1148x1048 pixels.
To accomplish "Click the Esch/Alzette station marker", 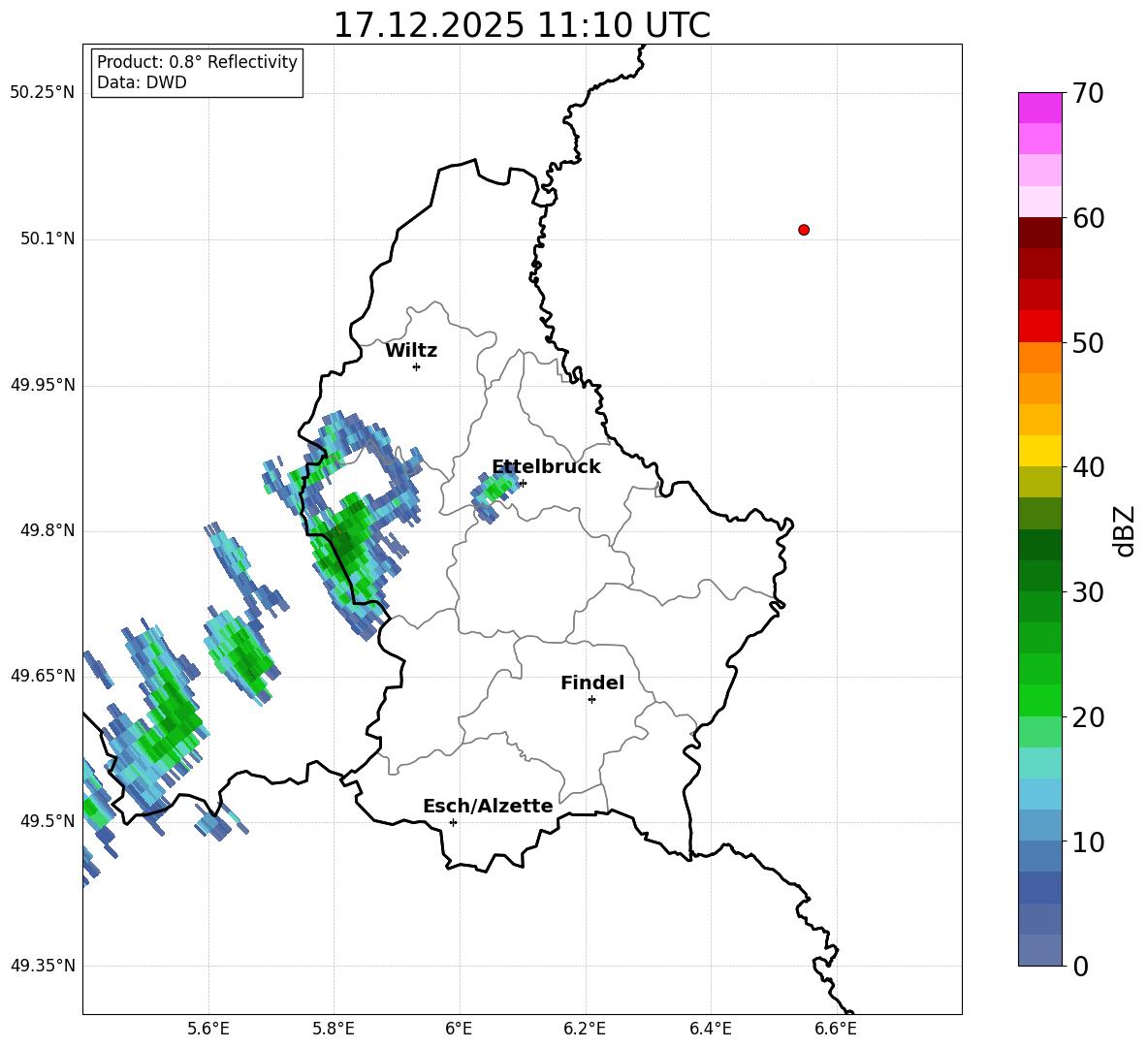I will [453, 822].
